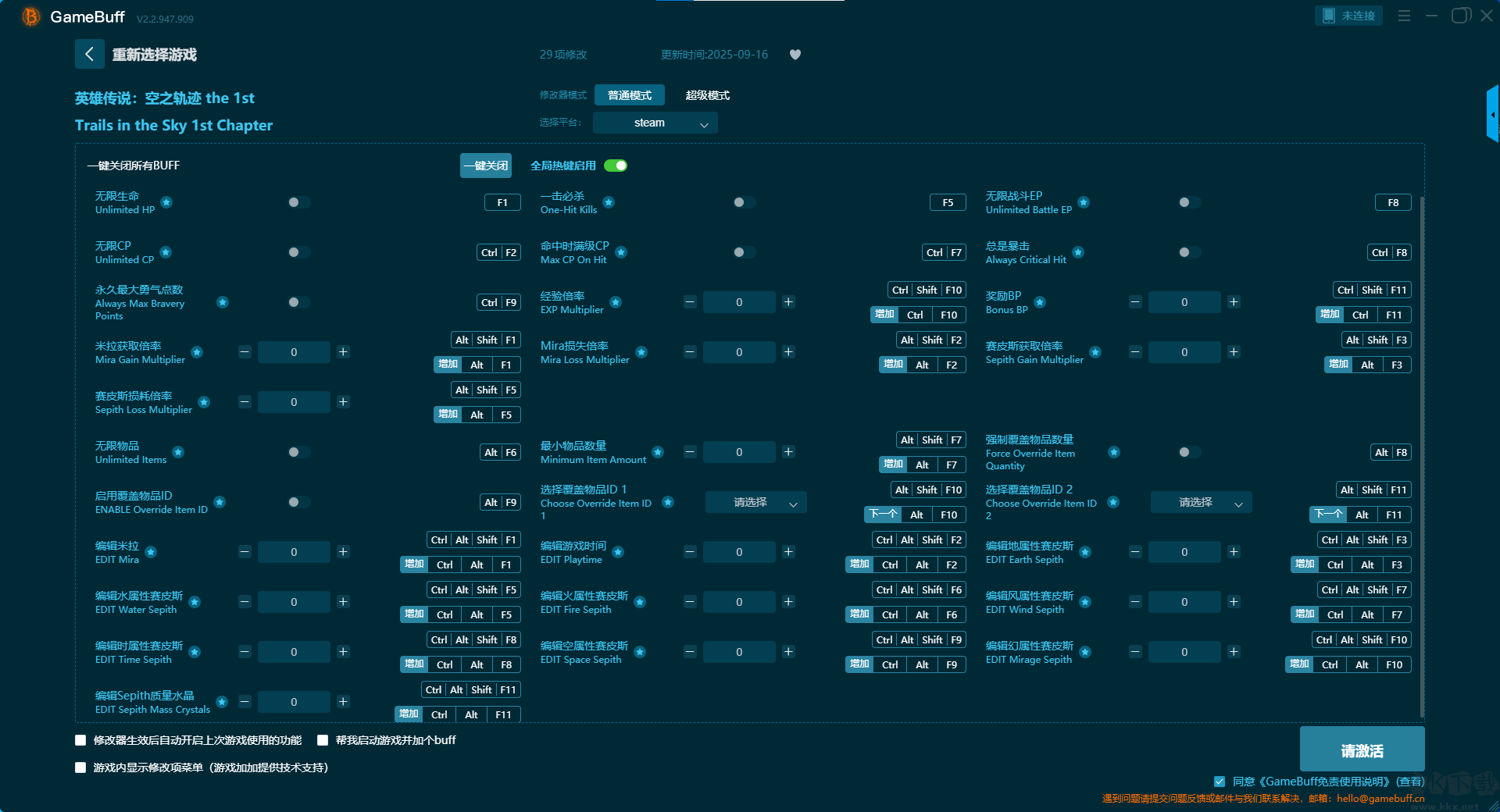Screen dimensions: 1500x812
Task: Enable One-Hit Kills switch
Action: pos(744,202)
